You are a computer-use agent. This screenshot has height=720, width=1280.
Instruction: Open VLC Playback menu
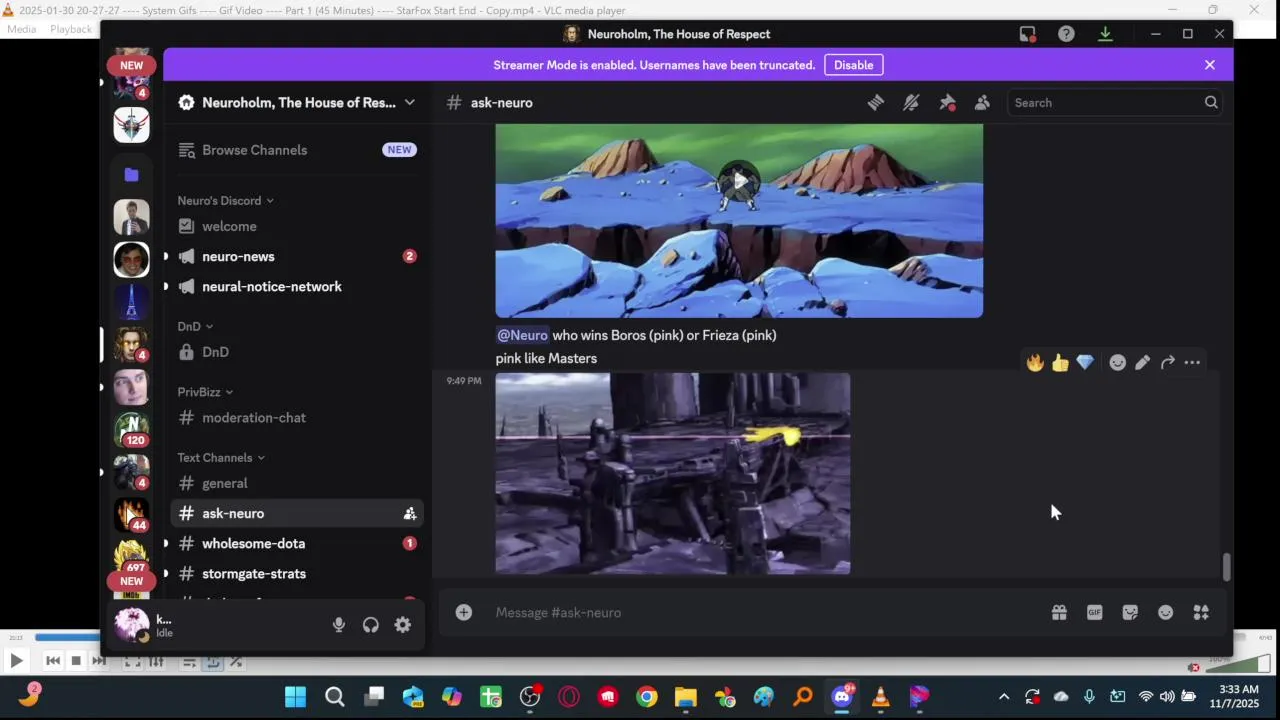(71, 29)
